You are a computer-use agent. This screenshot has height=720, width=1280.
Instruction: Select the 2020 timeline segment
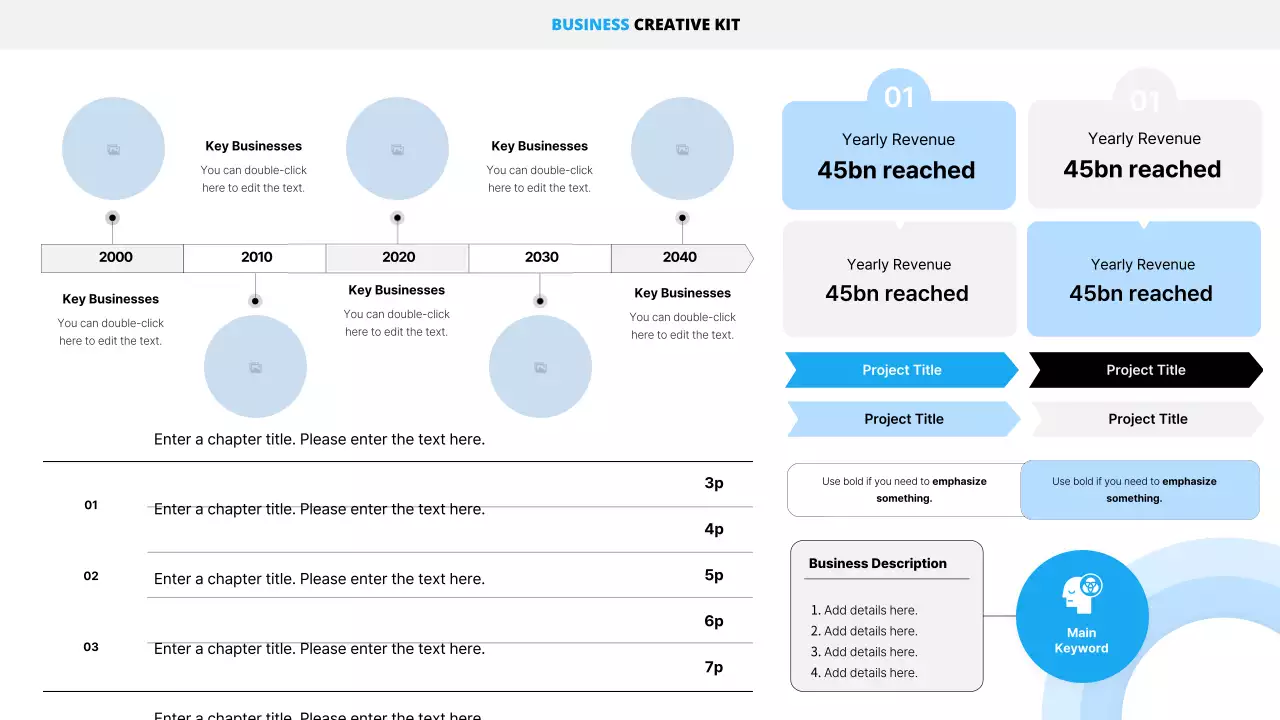pyautogui.click(x=398, y=258)
